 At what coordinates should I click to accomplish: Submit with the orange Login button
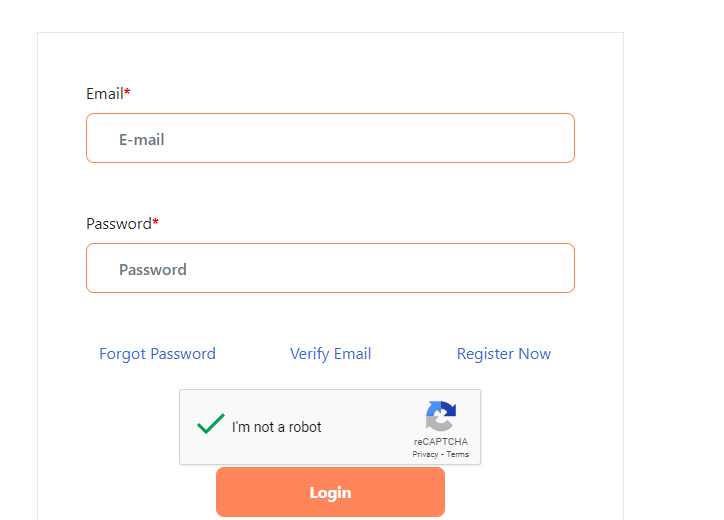pos(330,492)
